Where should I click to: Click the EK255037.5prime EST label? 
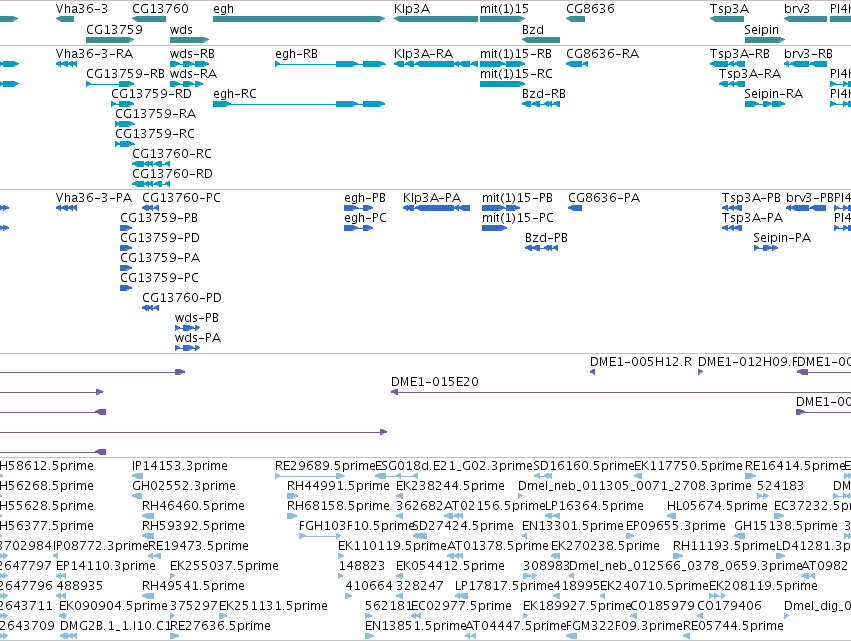pyautogui.click(x=224, y=566)
